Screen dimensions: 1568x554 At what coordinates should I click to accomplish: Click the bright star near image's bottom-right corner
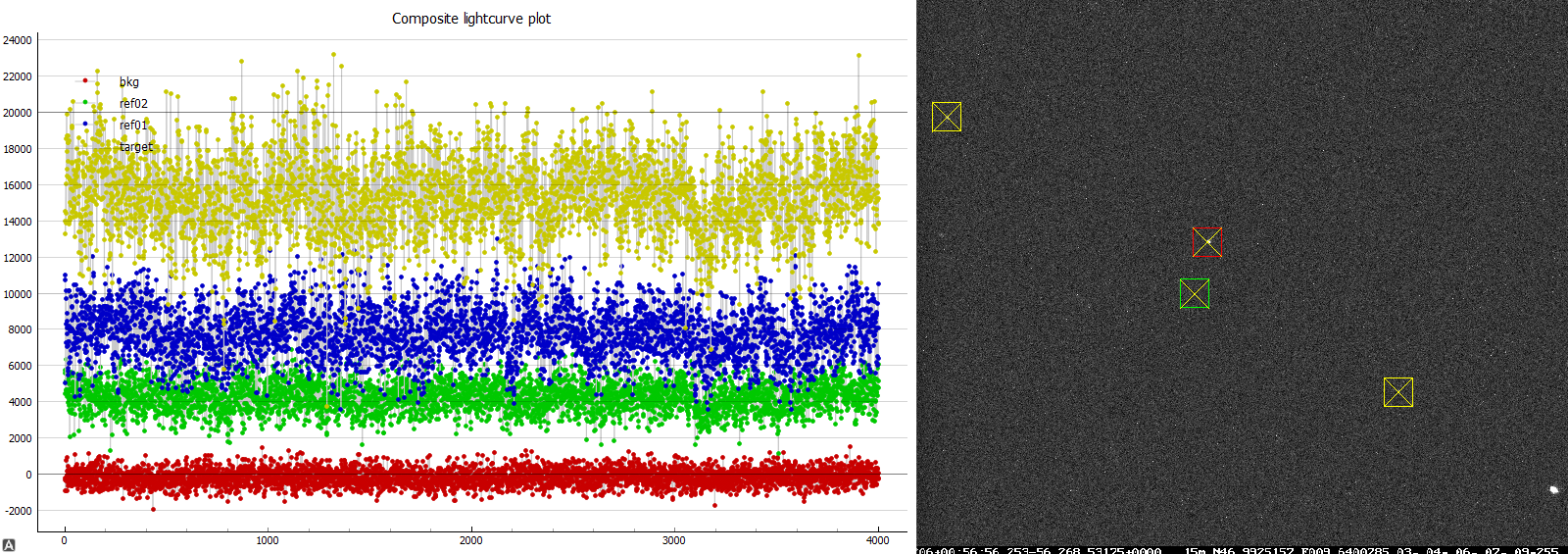coord(1553,489)
